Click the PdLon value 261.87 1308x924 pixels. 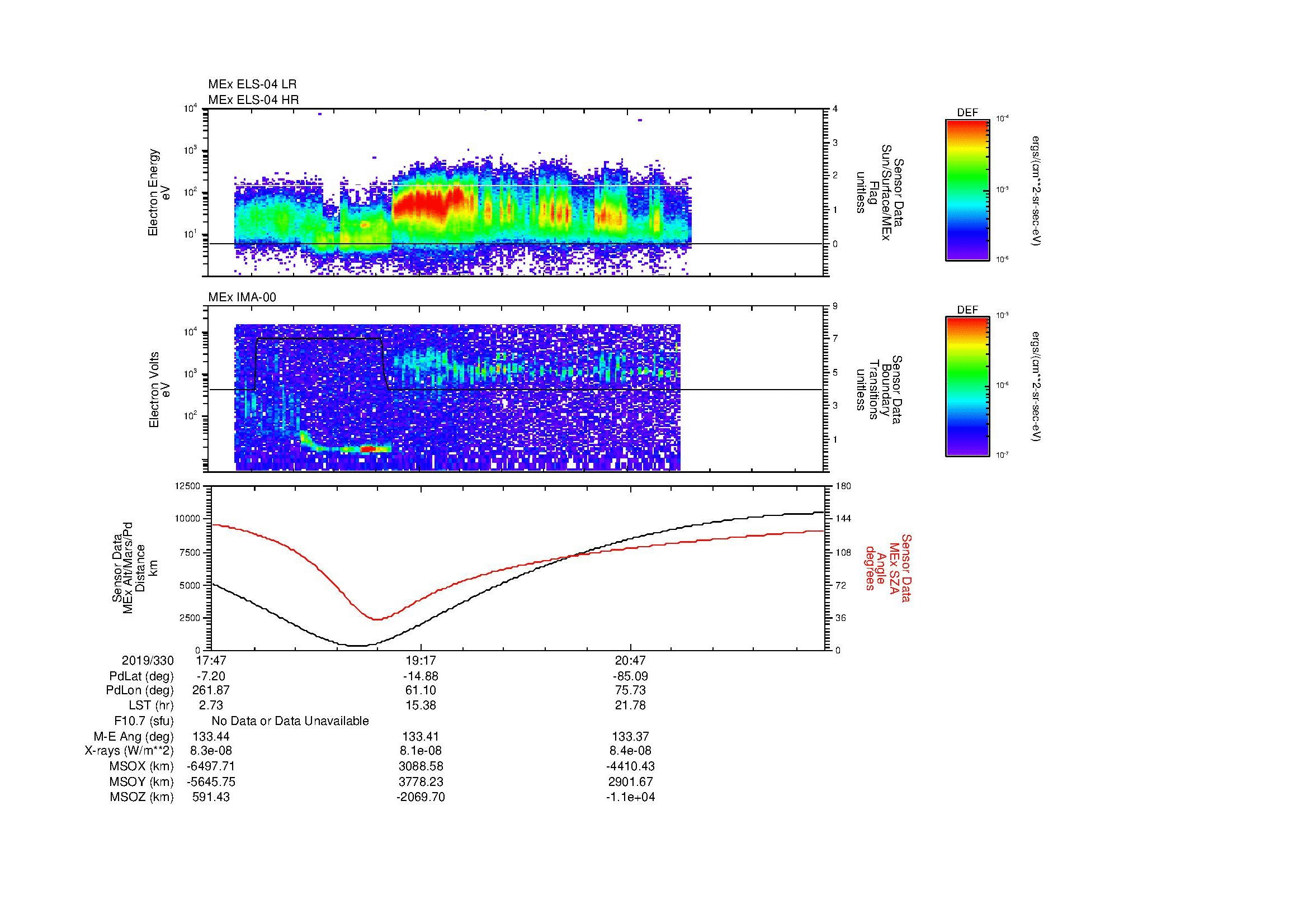point(211,690)
